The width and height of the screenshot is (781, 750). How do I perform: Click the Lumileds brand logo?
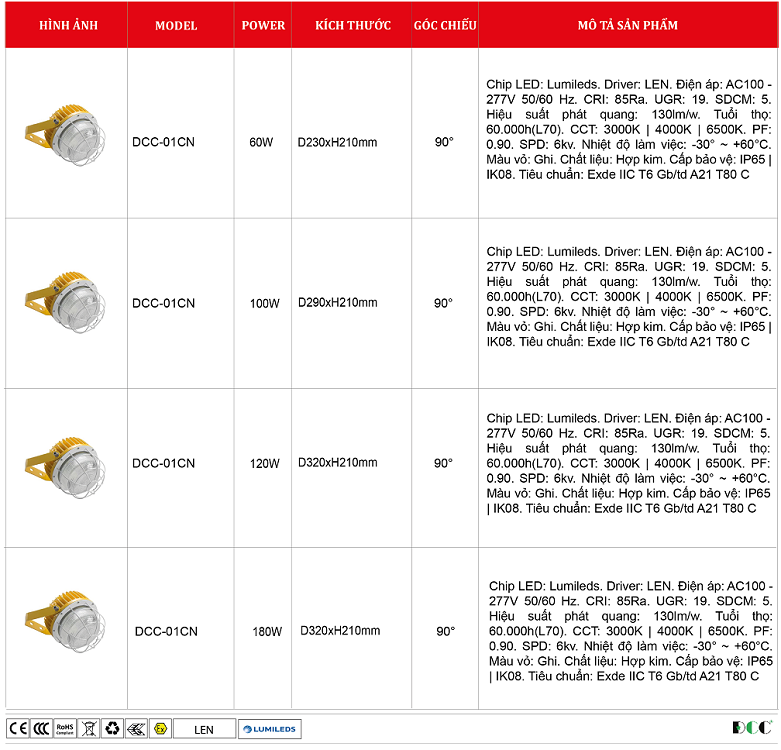click(270, 729)
